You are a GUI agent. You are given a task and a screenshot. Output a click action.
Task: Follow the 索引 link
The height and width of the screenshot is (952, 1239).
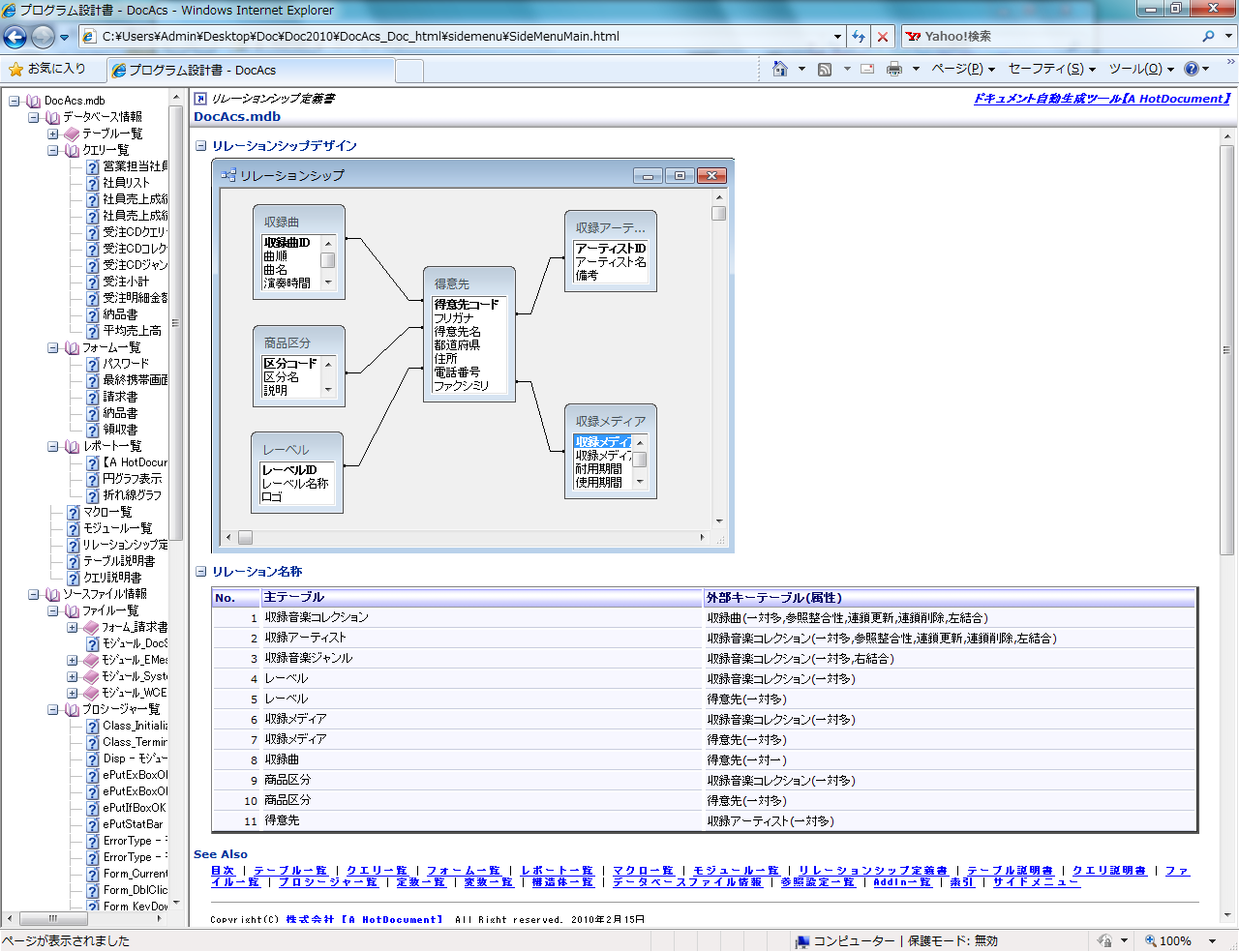click(x=962, y=882)
